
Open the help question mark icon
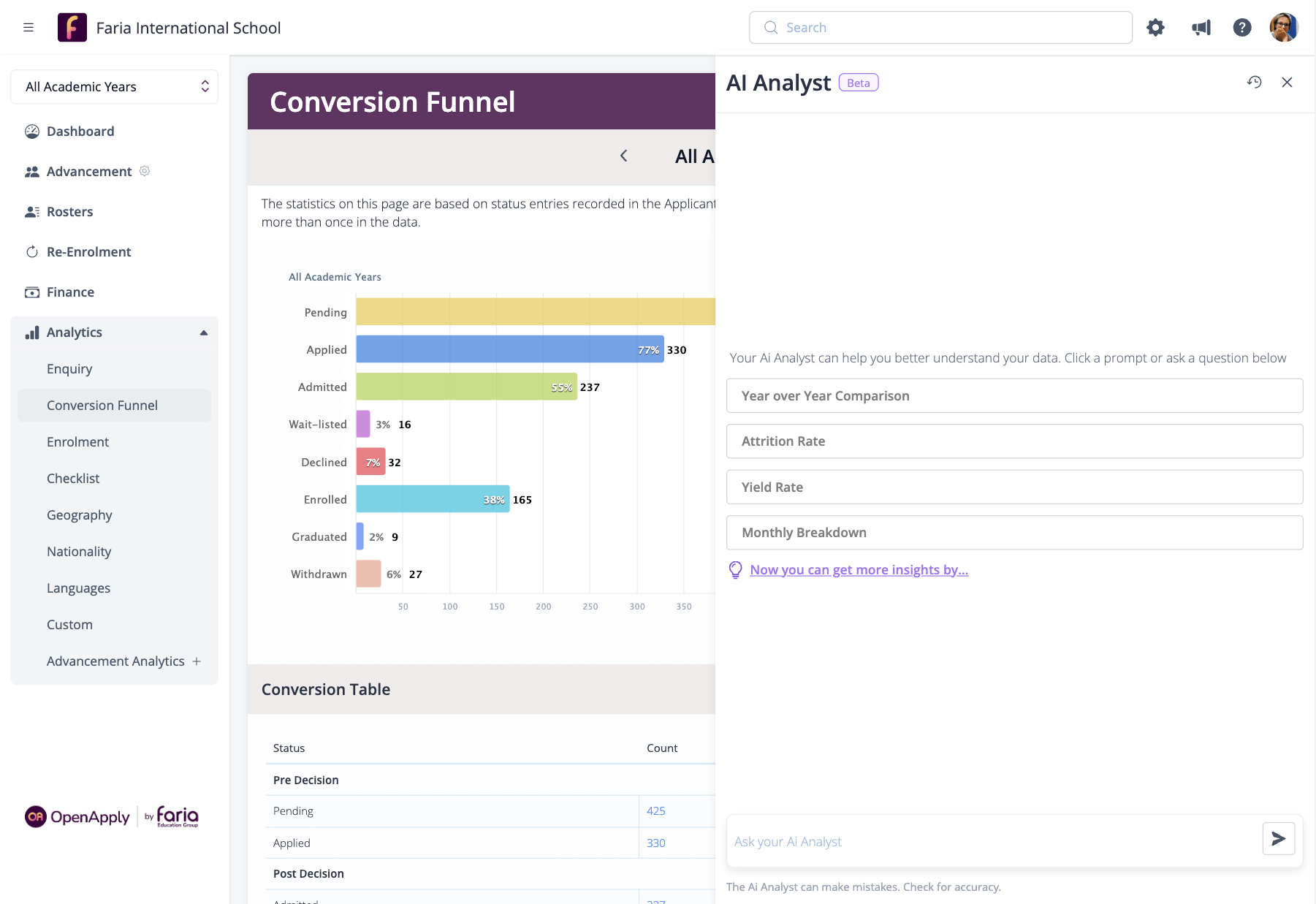click(1241, 28)
